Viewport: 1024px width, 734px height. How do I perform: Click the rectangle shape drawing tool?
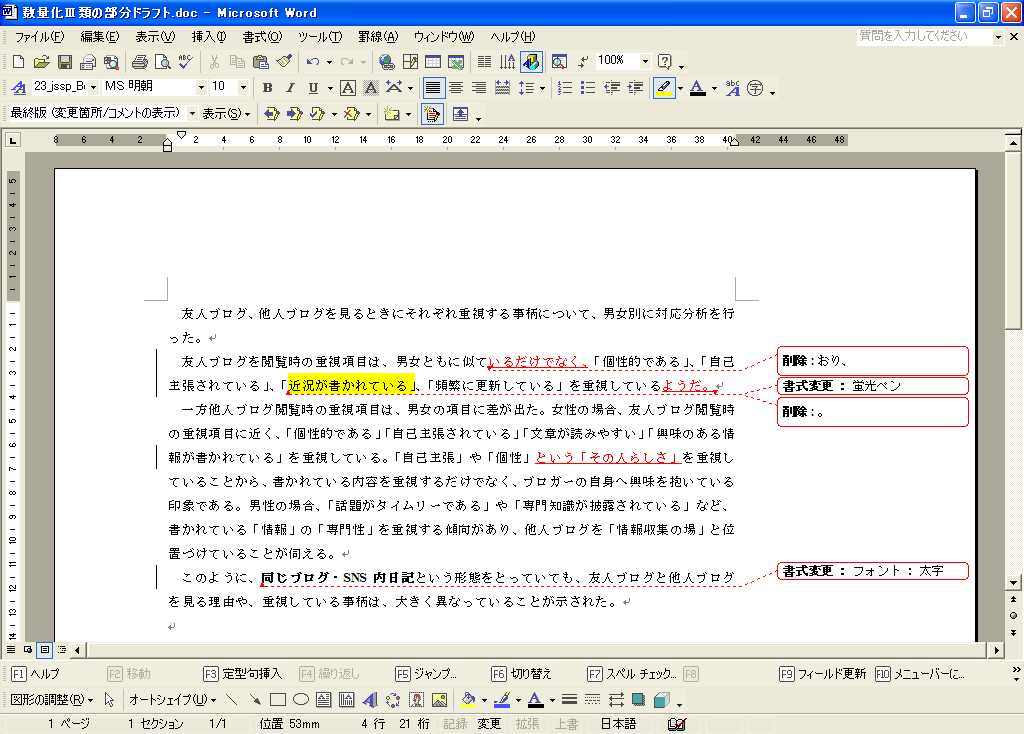[x=278, y=700]
